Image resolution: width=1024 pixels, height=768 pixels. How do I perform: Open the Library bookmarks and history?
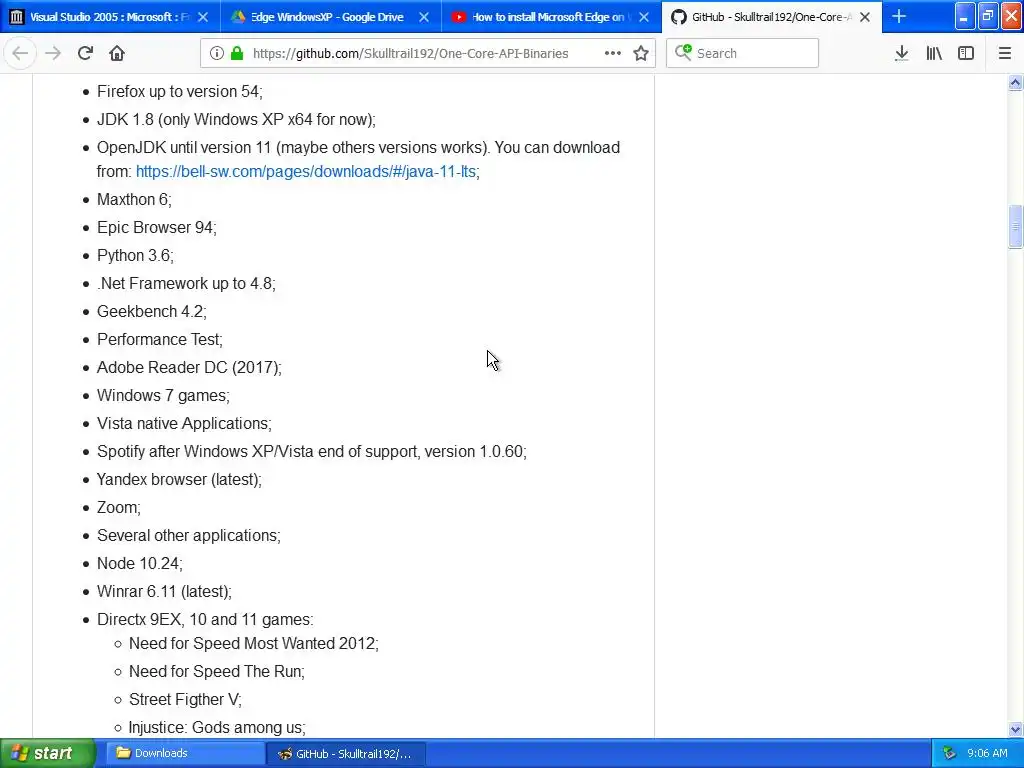coord(934,54)
